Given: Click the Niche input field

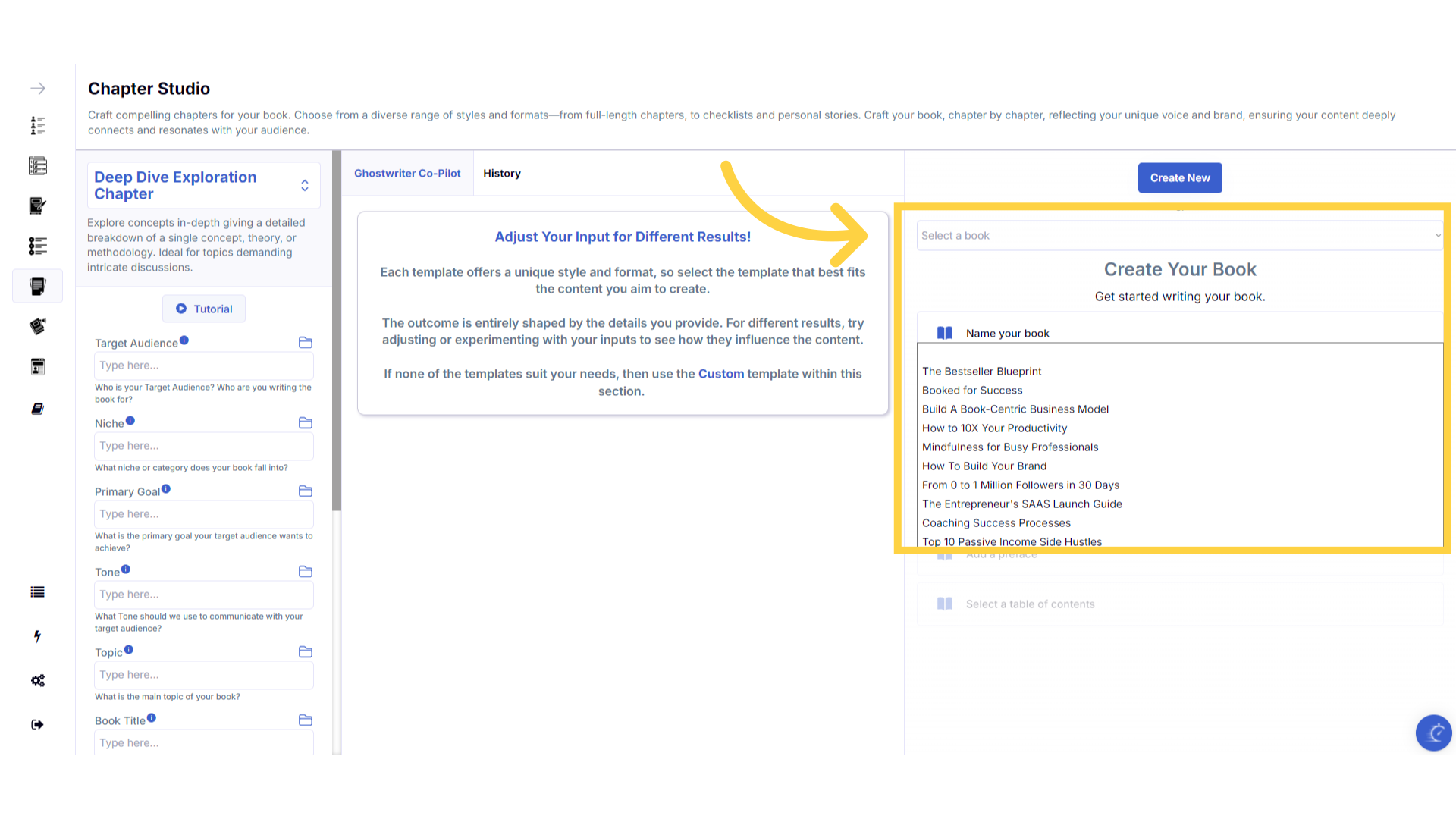Looking at the screenshot, I should point(204,446).
